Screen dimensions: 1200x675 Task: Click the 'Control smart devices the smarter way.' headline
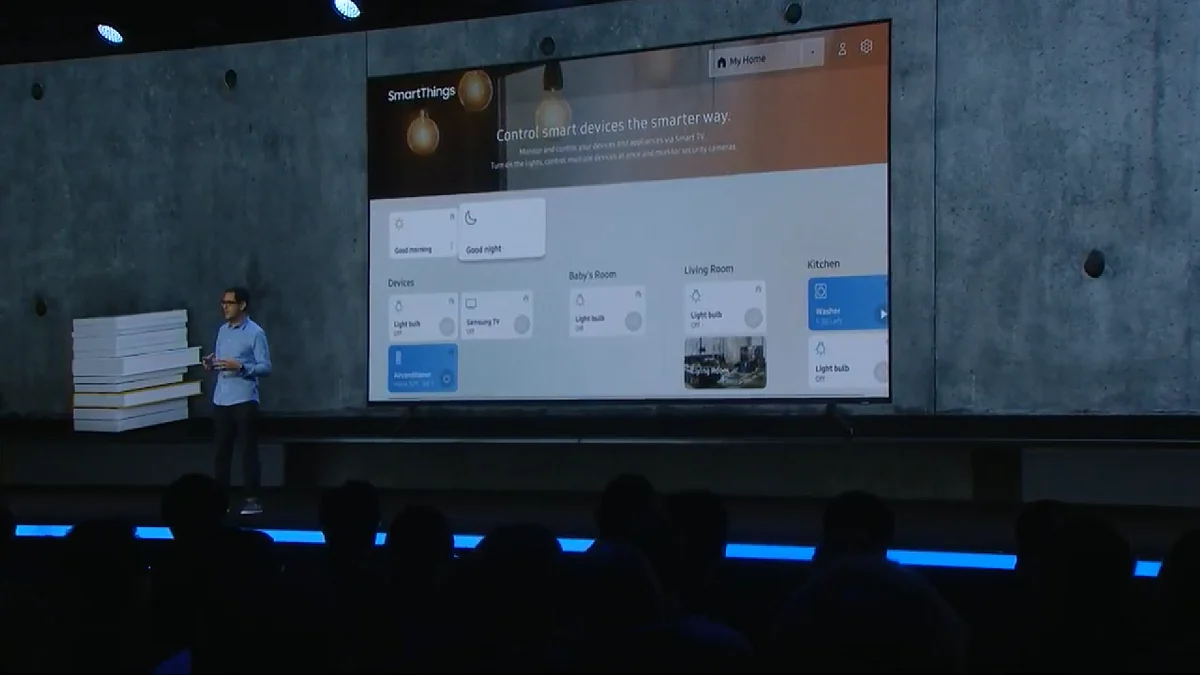614,128
